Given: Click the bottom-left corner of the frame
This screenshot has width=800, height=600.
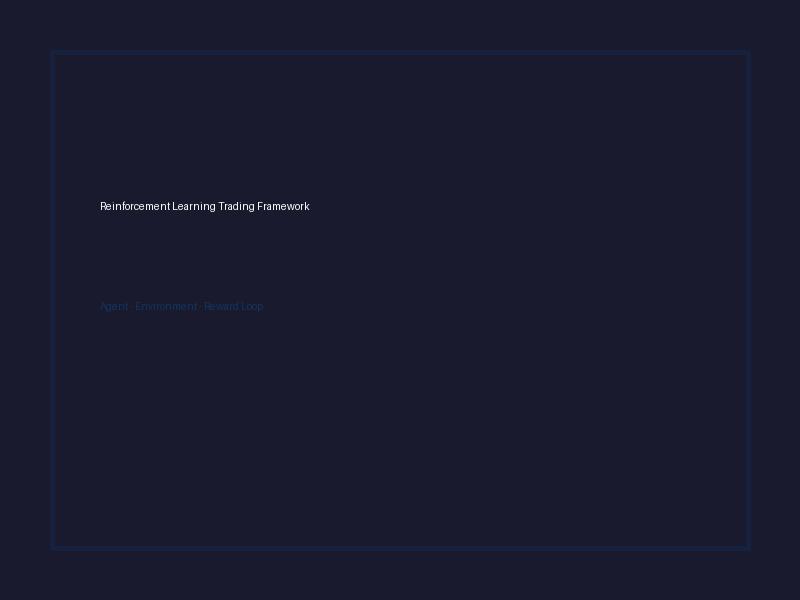Looking at the screenshot, I should [54, 548].
